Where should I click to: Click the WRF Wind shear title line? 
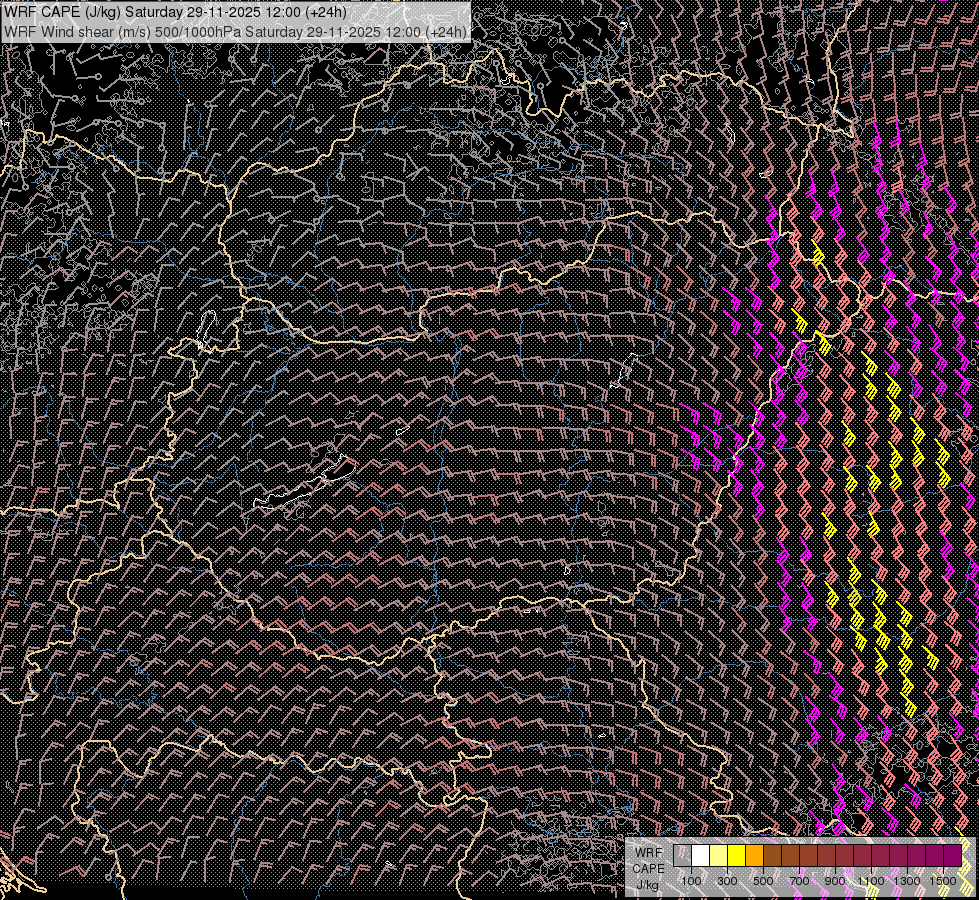coord(236,31)
